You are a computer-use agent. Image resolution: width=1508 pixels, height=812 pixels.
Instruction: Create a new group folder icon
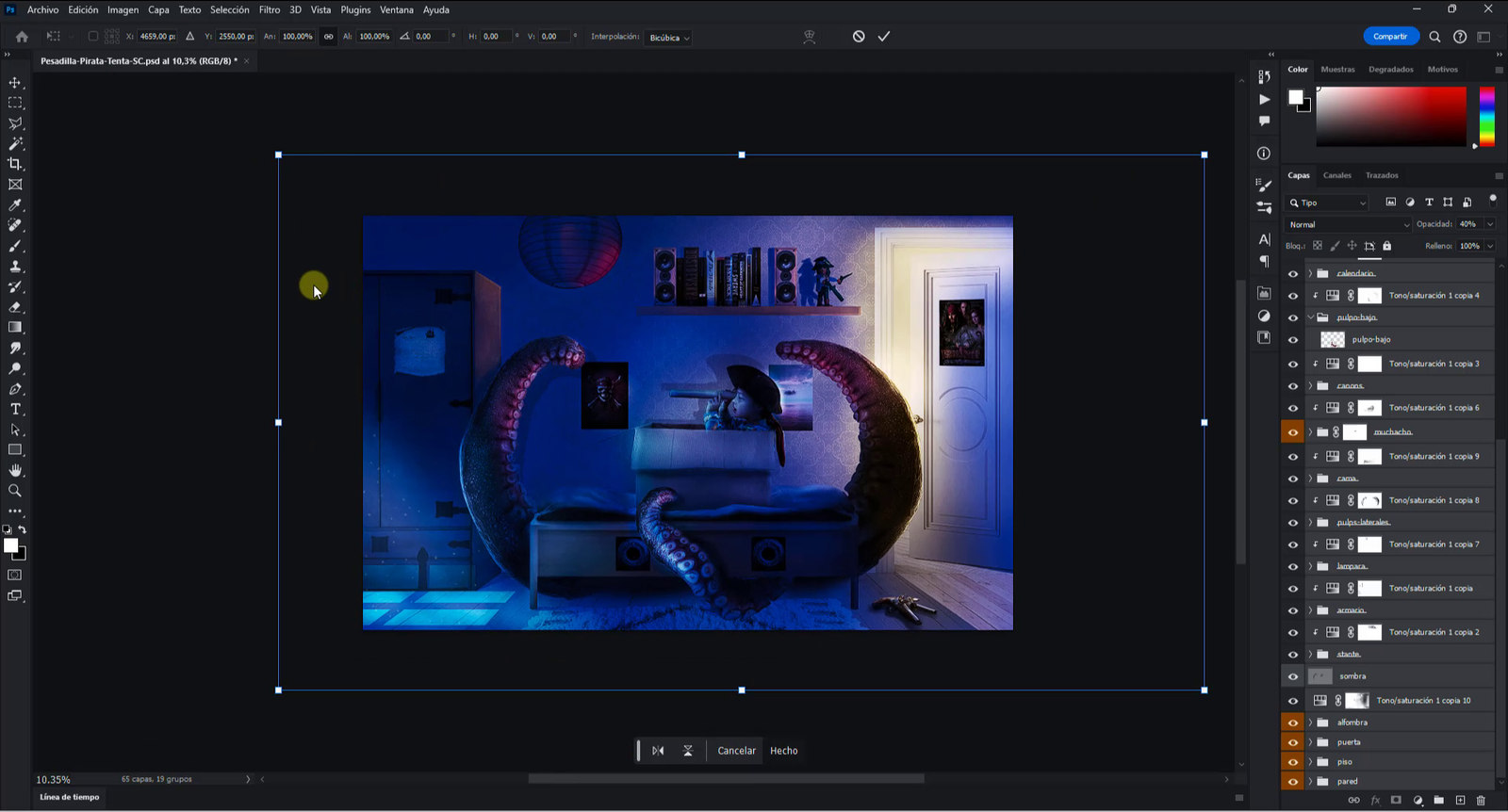[1439, 800]
